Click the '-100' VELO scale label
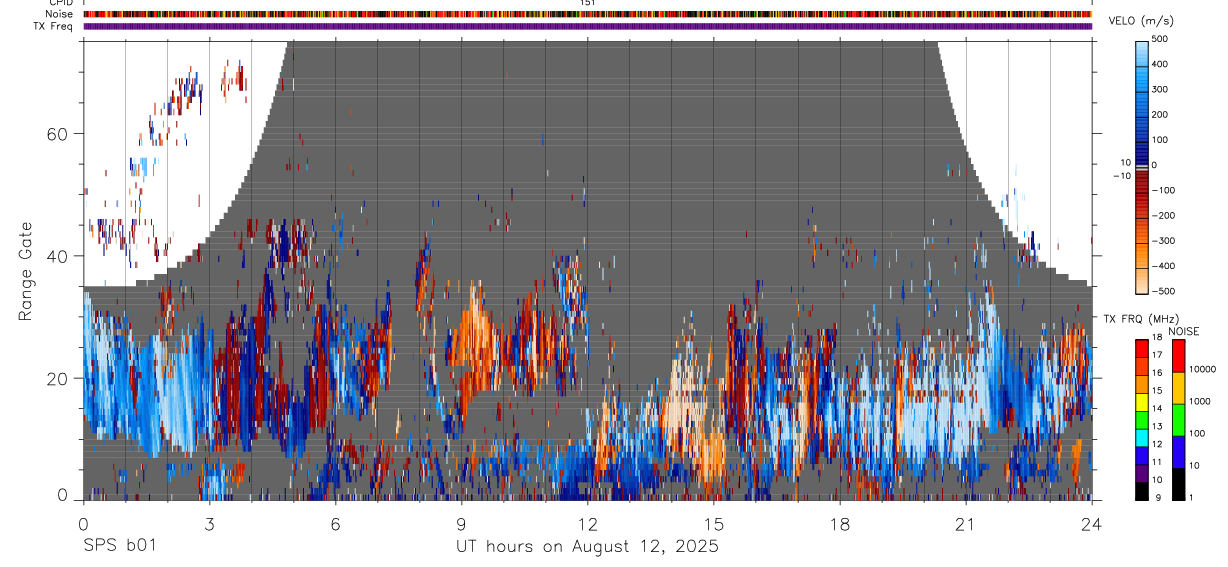Viewport: 1228px width, 567px height. click(1163, 190)
